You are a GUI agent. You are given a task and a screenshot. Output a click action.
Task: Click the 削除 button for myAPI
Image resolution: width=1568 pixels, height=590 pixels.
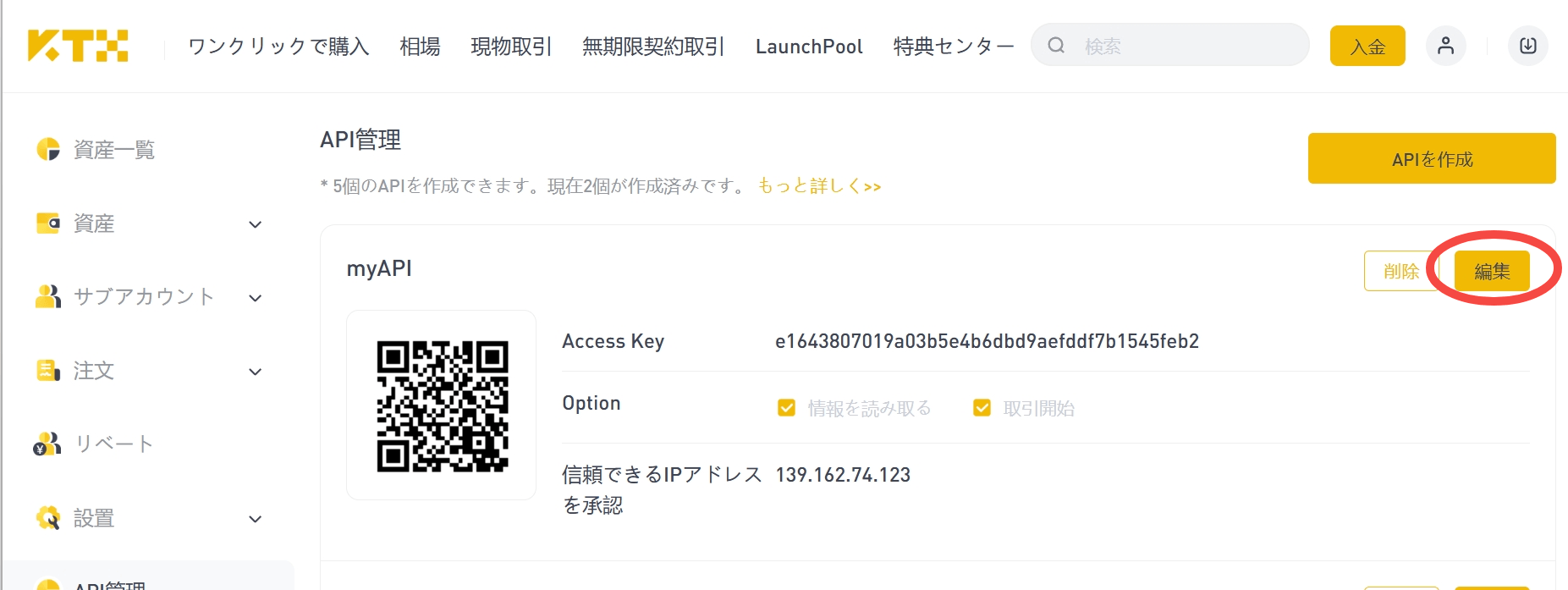point(1401,271)
